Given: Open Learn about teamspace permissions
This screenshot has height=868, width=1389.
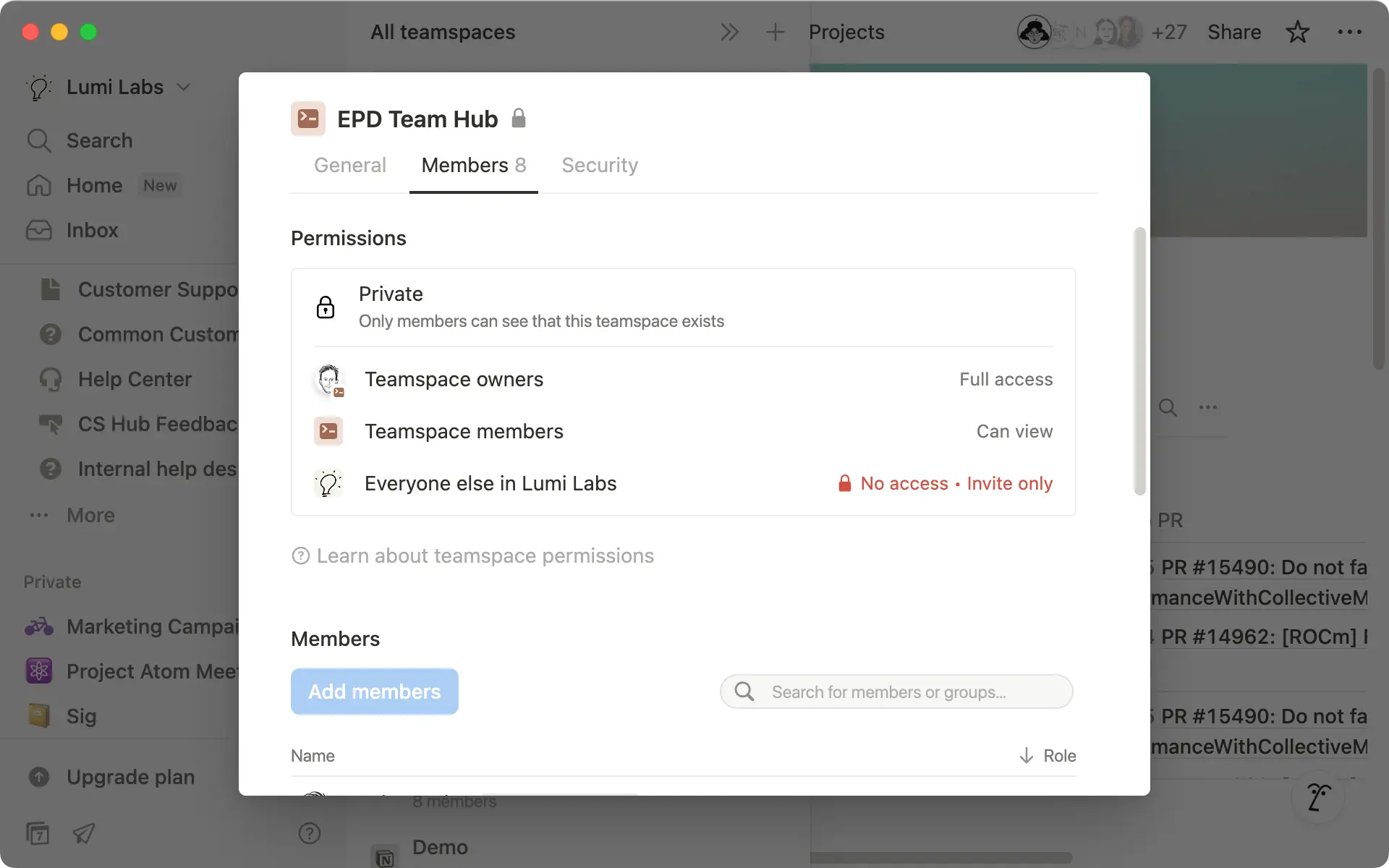Looking at the screenshot, I should click(485, 556).
